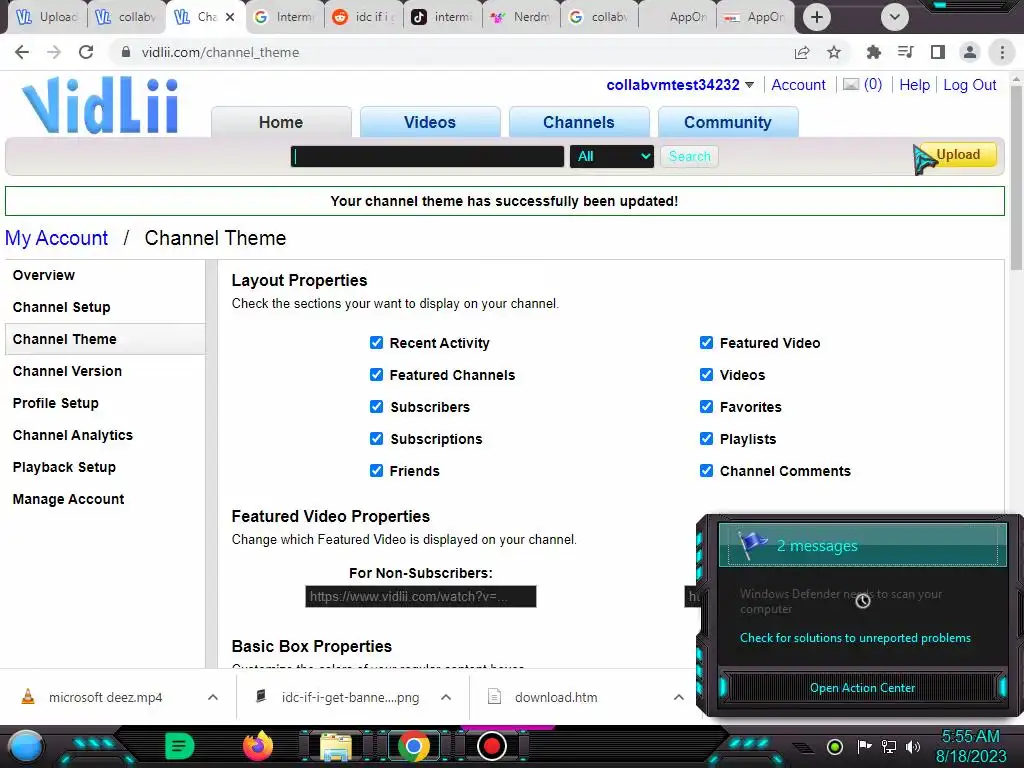1024x768 pixels.
Task: Open Playback Setup in sidebar
Action: point(64,467)
